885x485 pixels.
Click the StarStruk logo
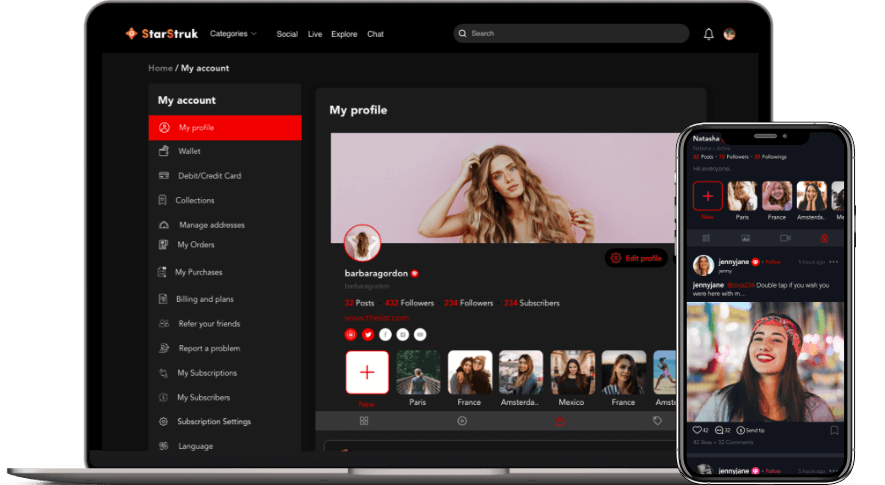point(161,34)
